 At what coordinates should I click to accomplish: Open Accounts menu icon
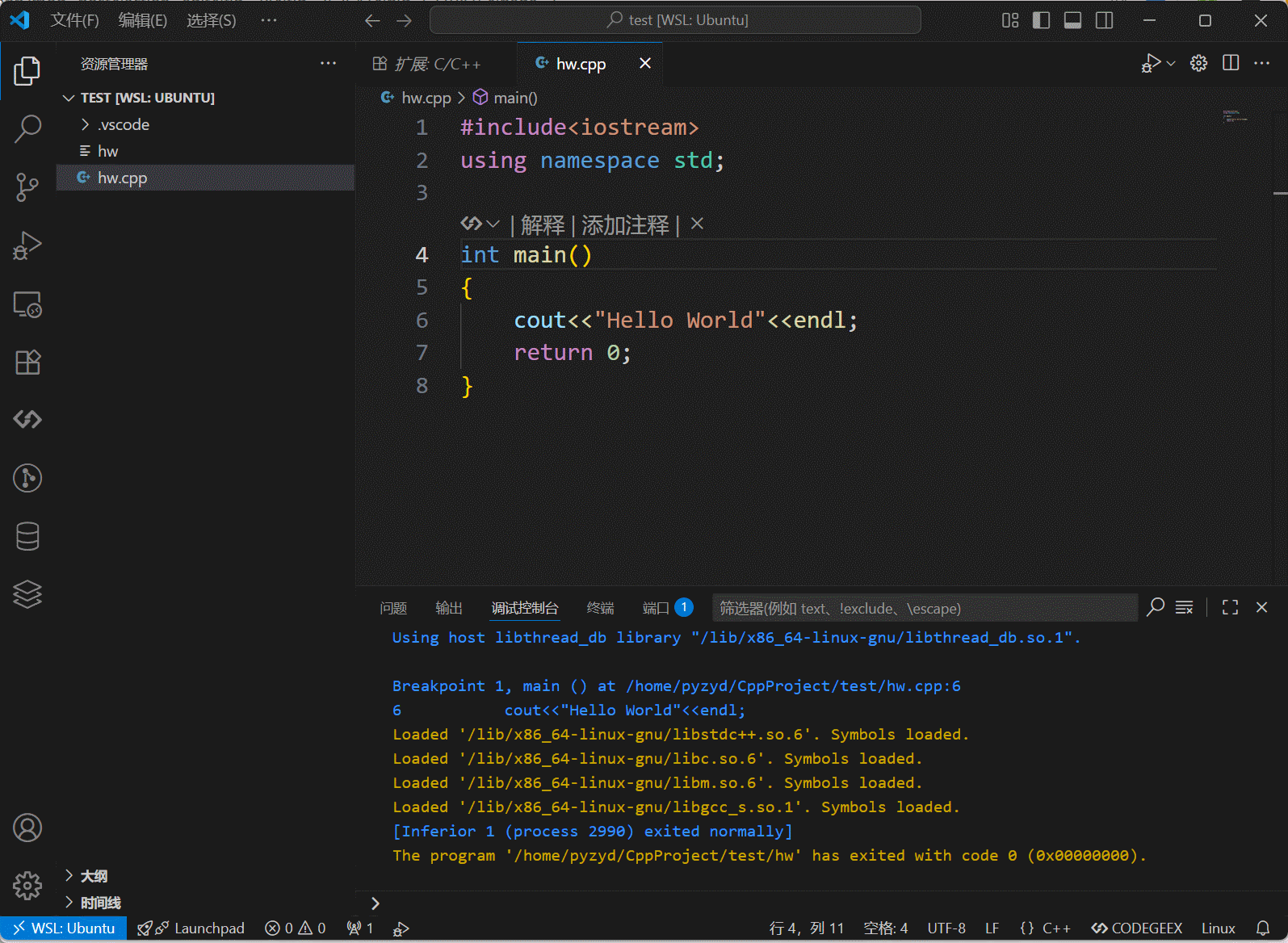tap(27, 828)
